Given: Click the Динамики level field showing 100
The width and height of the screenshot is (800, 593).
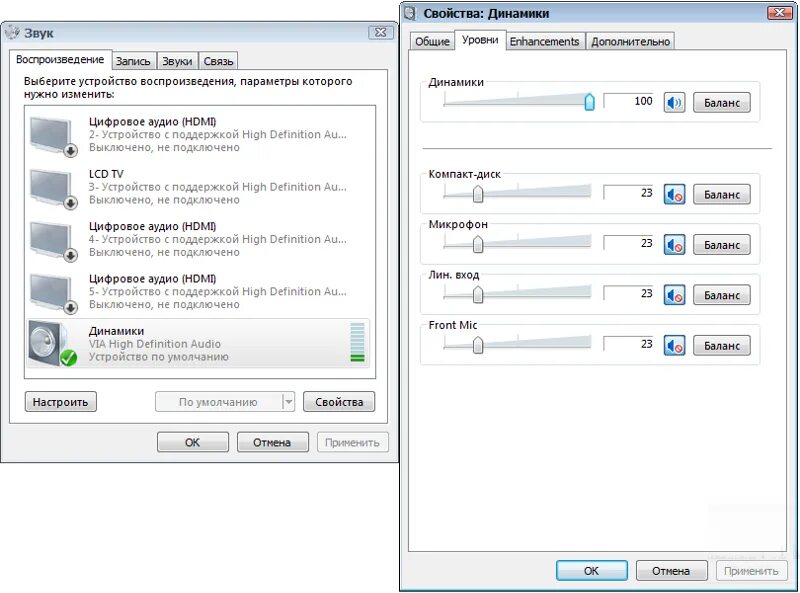Looking at the screenshot, I should click(x=629, y=101).
